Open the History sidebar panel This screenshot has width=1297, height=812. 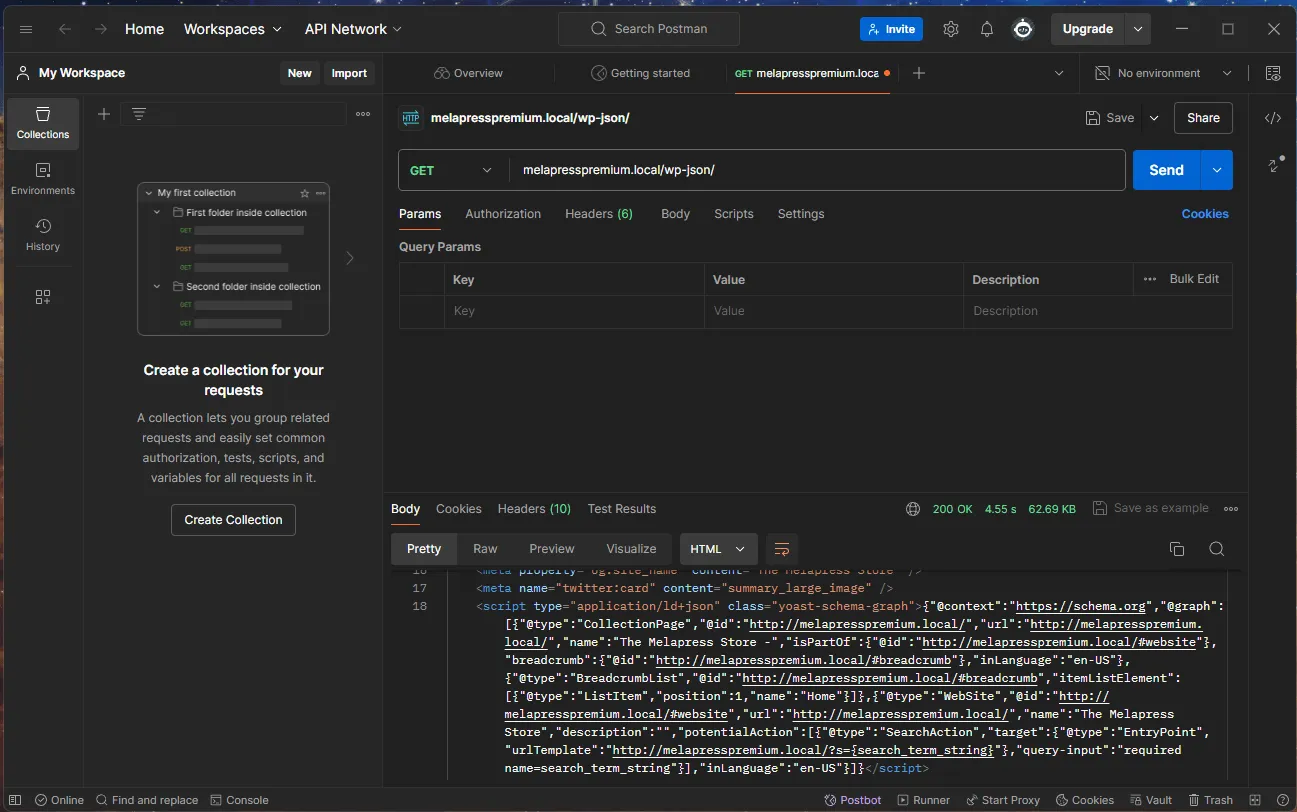(x=43, y=235)
